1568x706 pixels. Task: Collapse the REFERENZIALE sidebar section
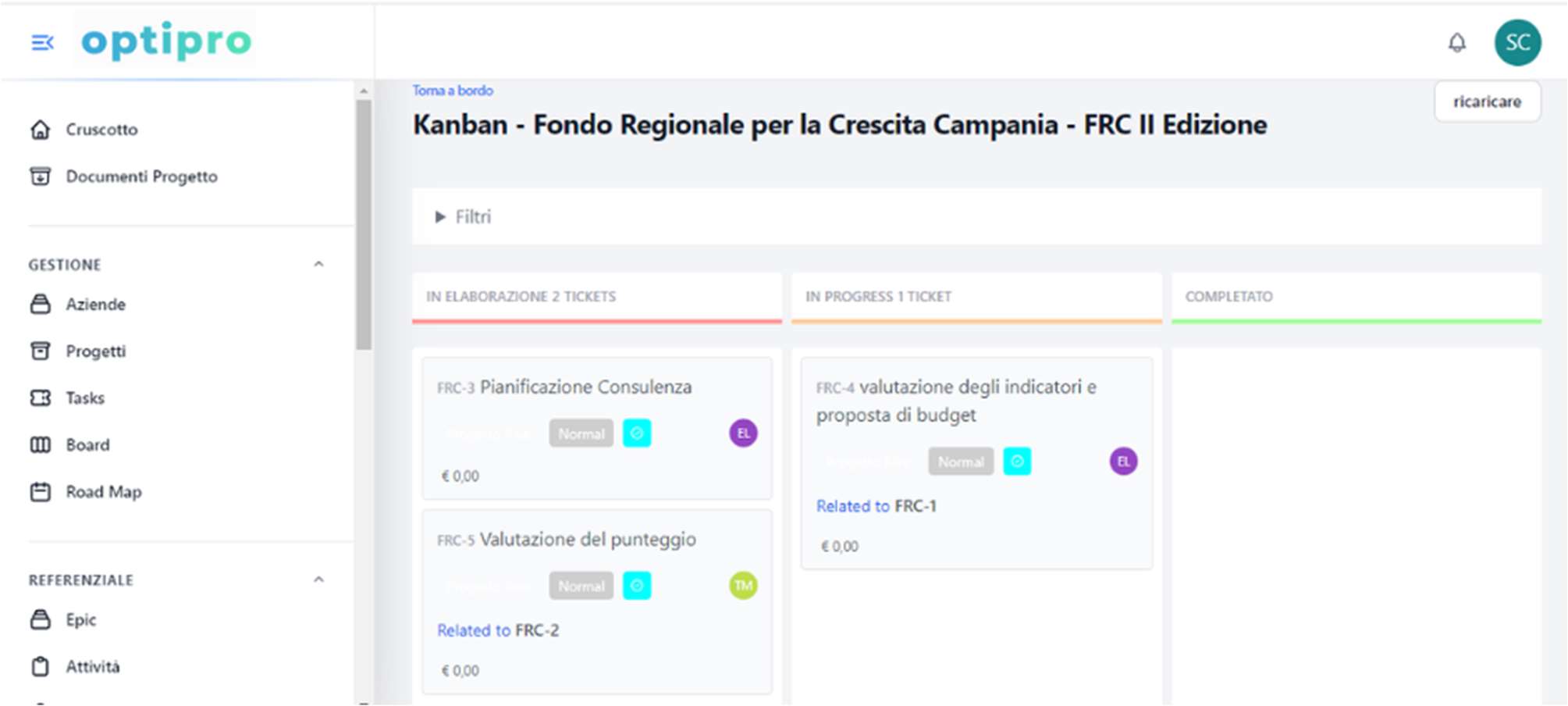[x=318, y=580]
